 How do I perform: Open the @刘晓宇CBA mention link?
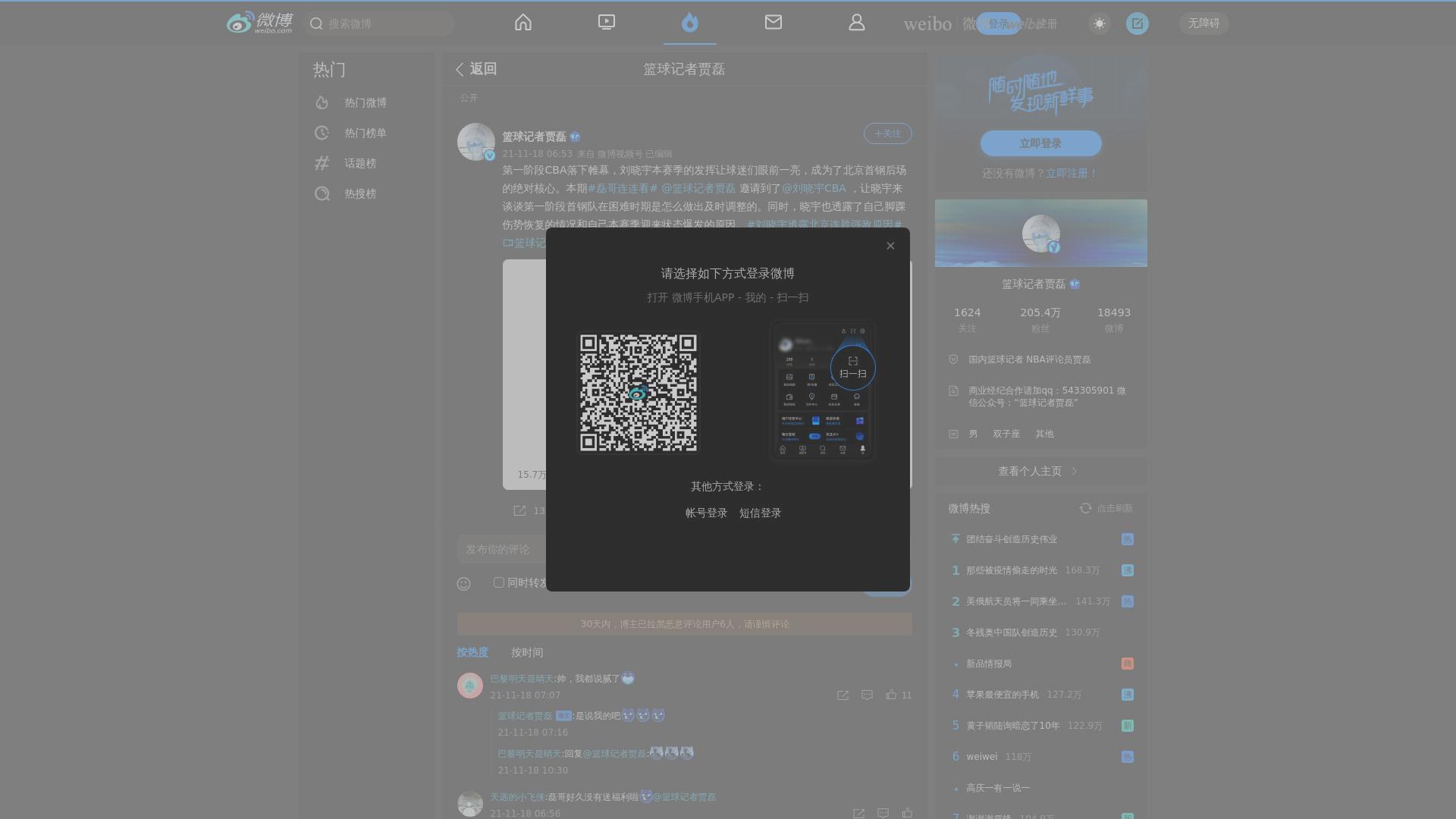point(814,188)
